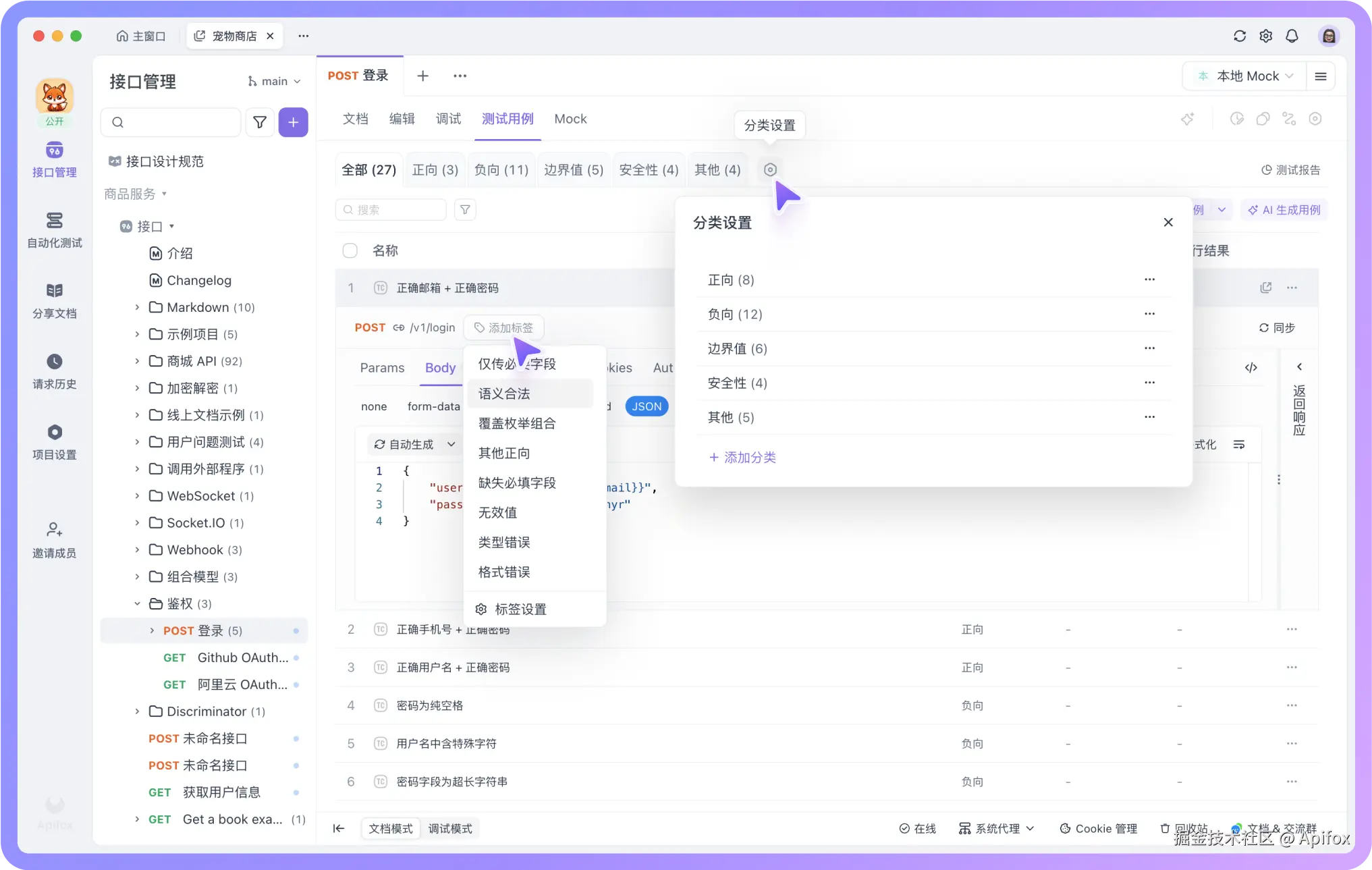
Task: Open the notifications bell
Action: (1292, 36)
